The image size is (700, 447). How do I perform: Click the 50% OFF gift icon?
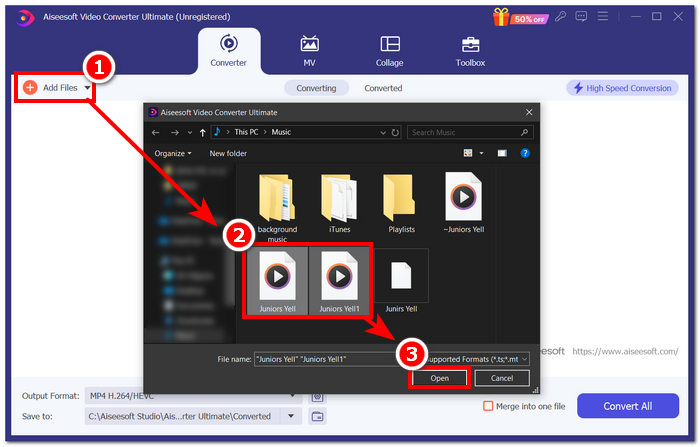(x=521, y=17)
